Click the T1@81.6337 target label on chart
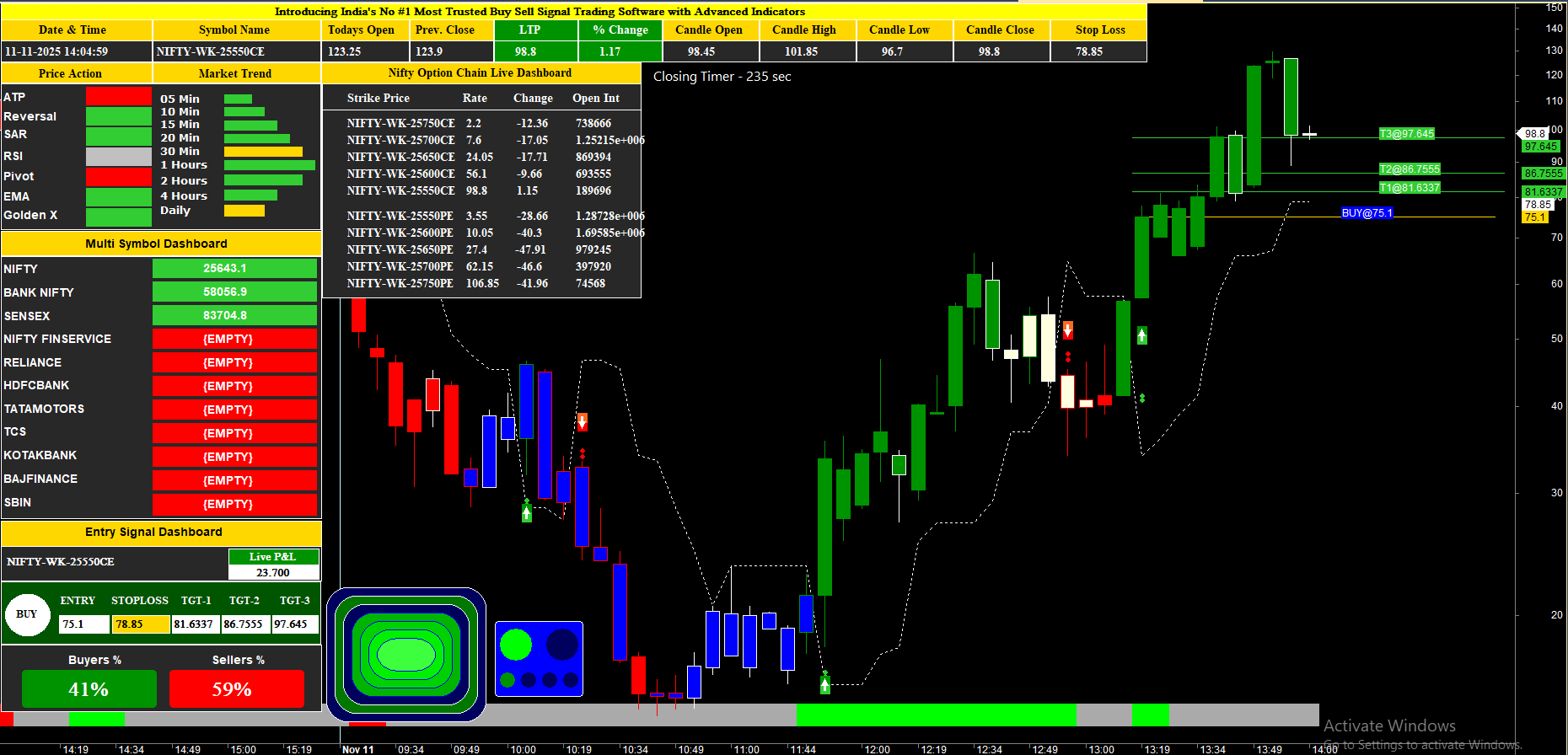Image resolution: width=1568 pixels, height=755 pixels. 1410,188
